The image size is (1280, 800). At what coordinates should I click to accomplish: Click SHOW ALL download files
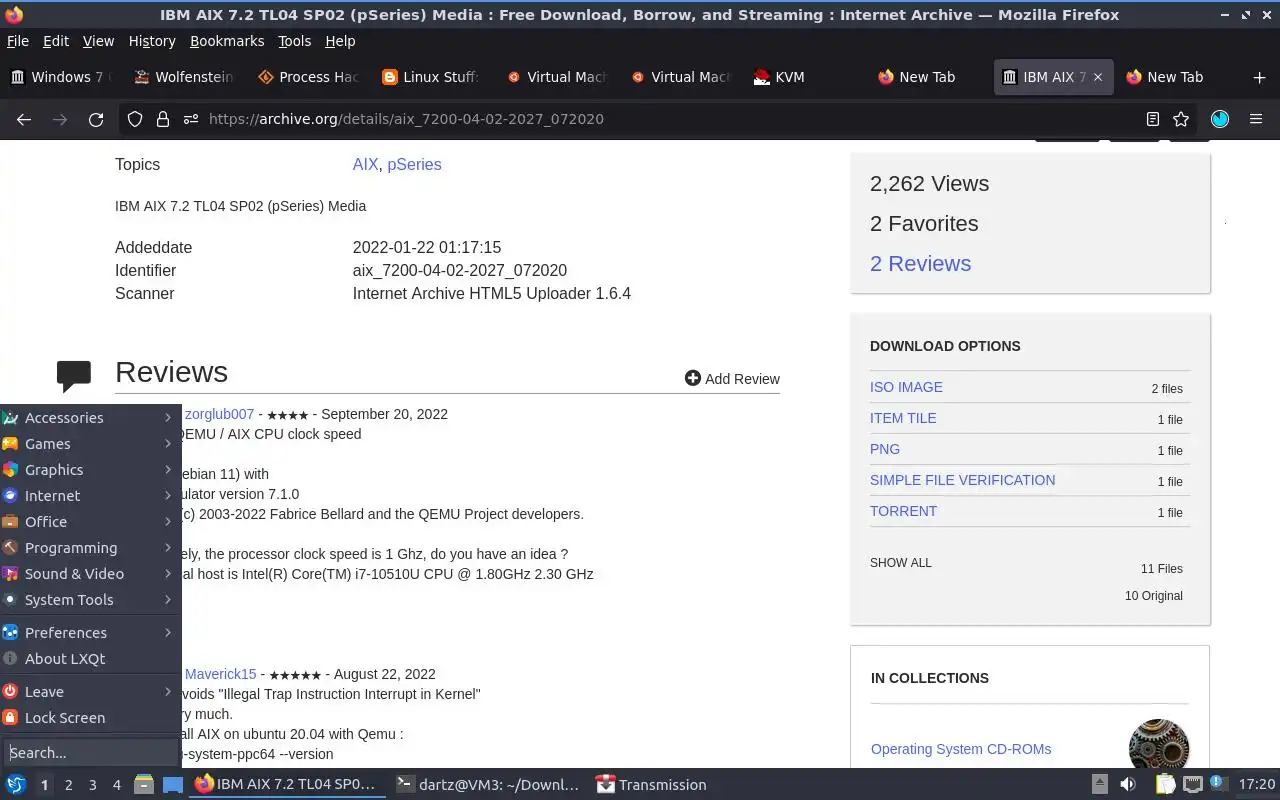[900, 563]
